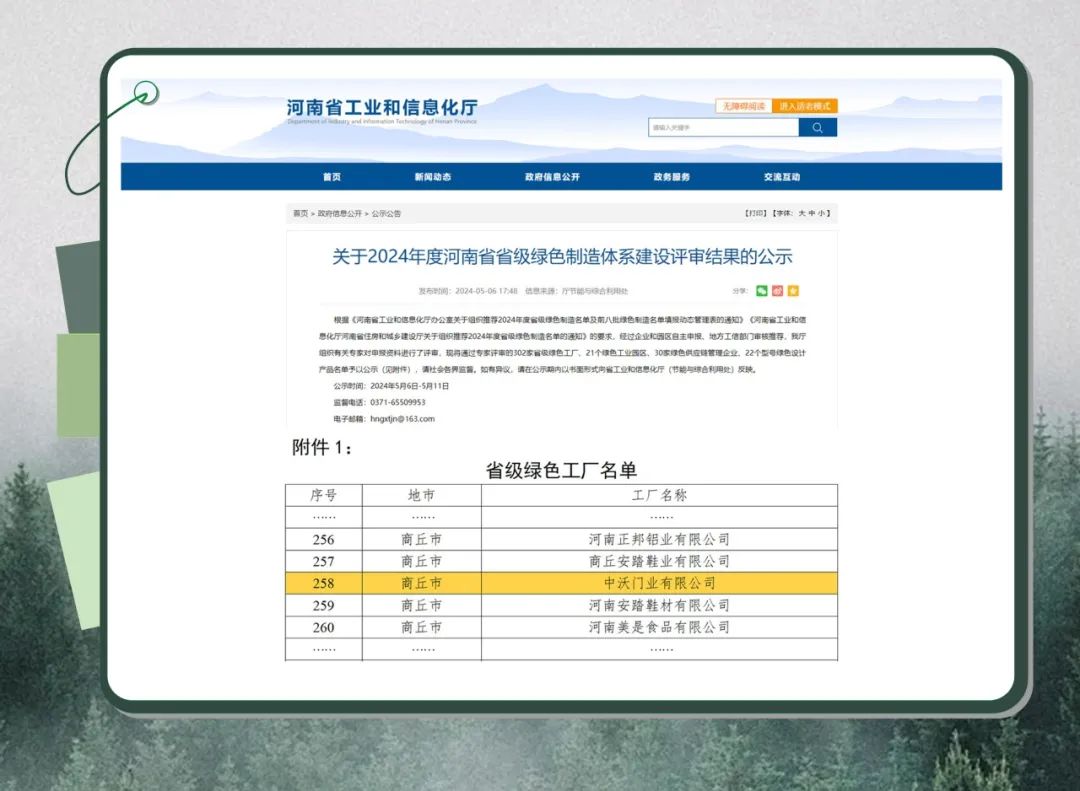Click the 商丘市 cell in row 259

point(422,606)
